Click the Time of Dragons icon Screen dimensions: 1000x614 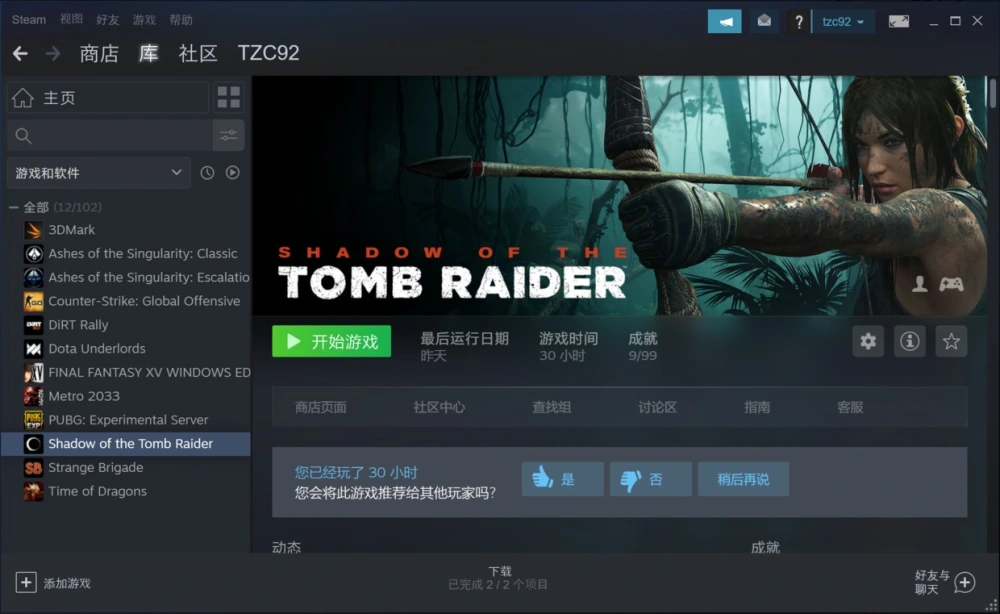pyautogui.click(x=33, y=492)
